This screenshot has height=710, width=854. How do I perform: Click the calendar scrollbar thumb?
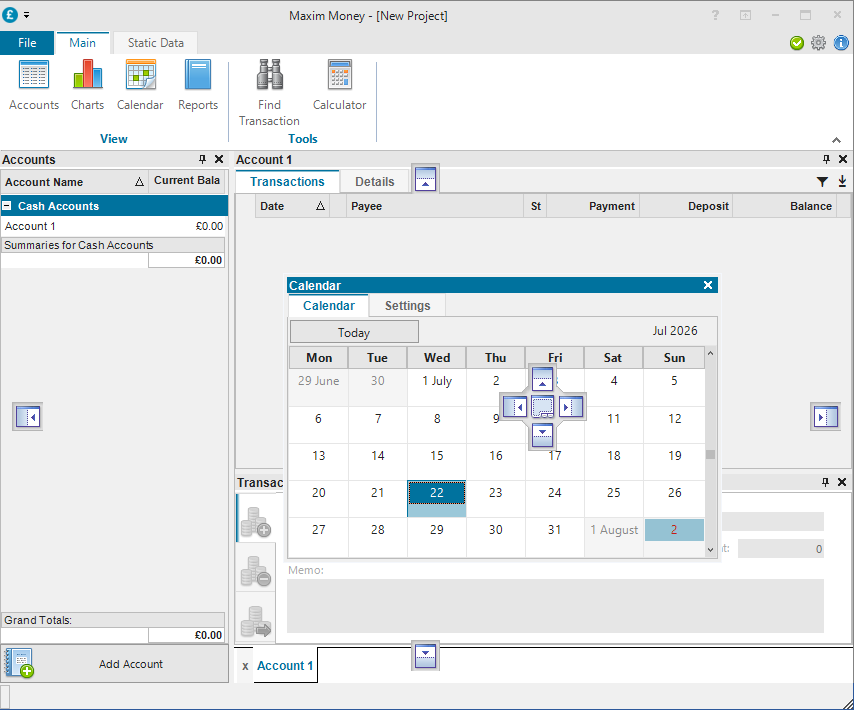tap(710, 454)
